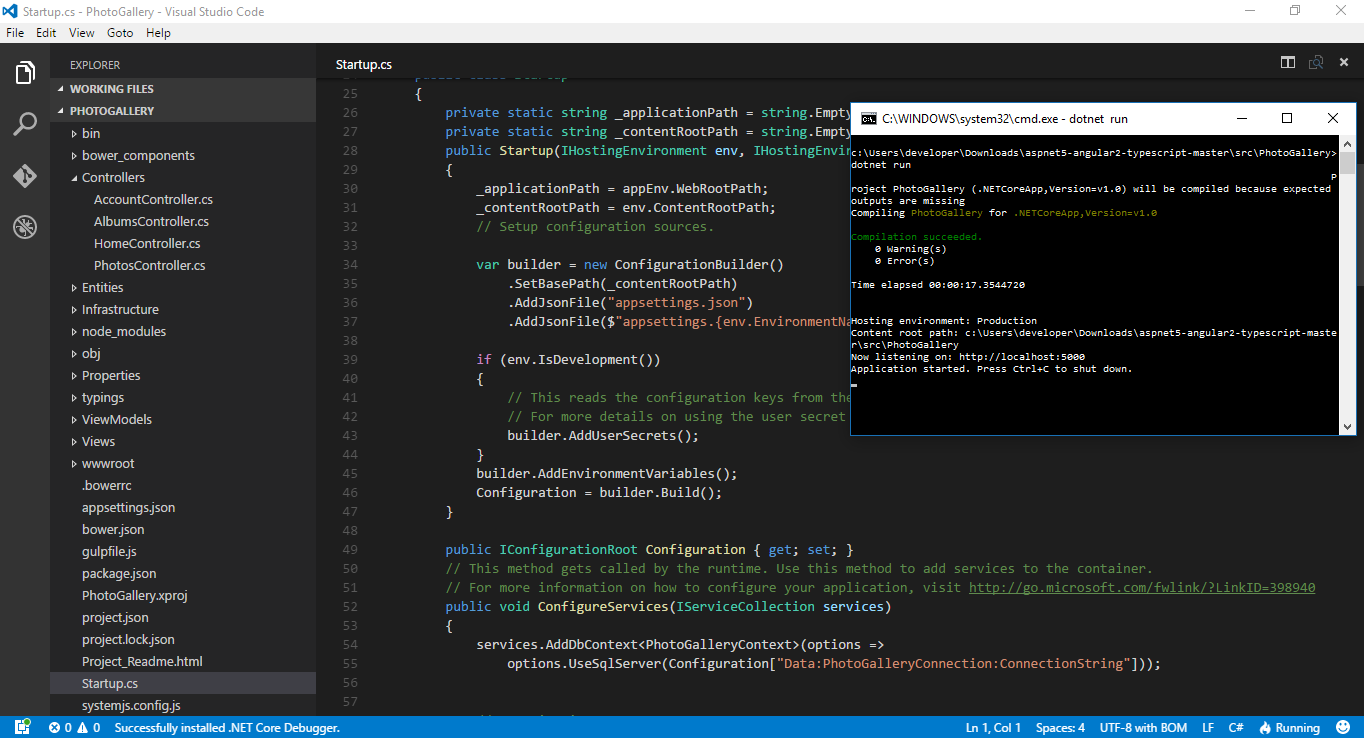Click the show changes icon next to split editor
This screenshot has width=1364, height=738.
coord(1316,63)
